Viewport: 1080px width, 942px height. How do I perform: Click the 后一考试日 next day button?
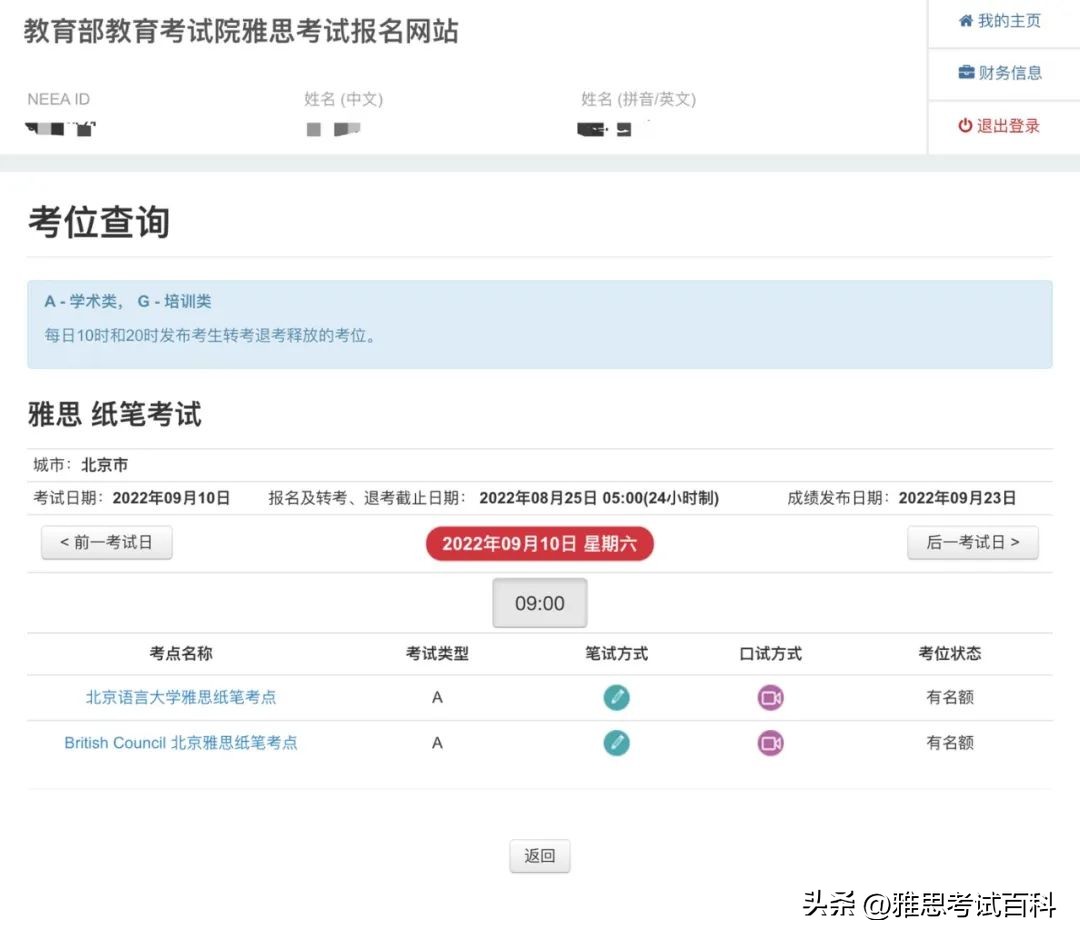coord(973,542)
